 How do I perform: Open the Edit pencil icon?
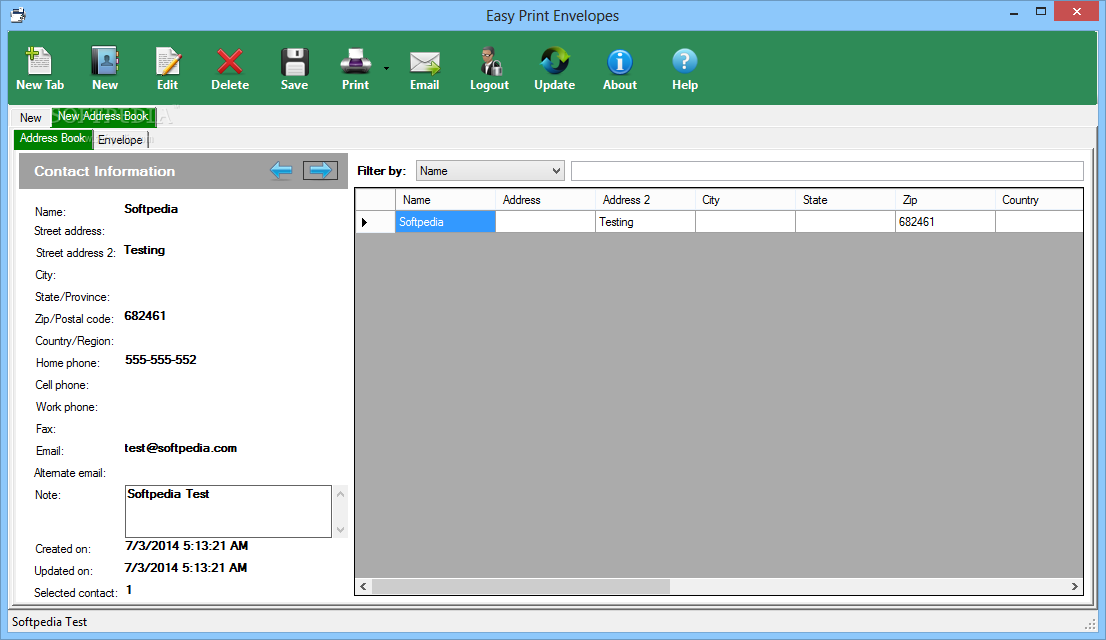168,61
